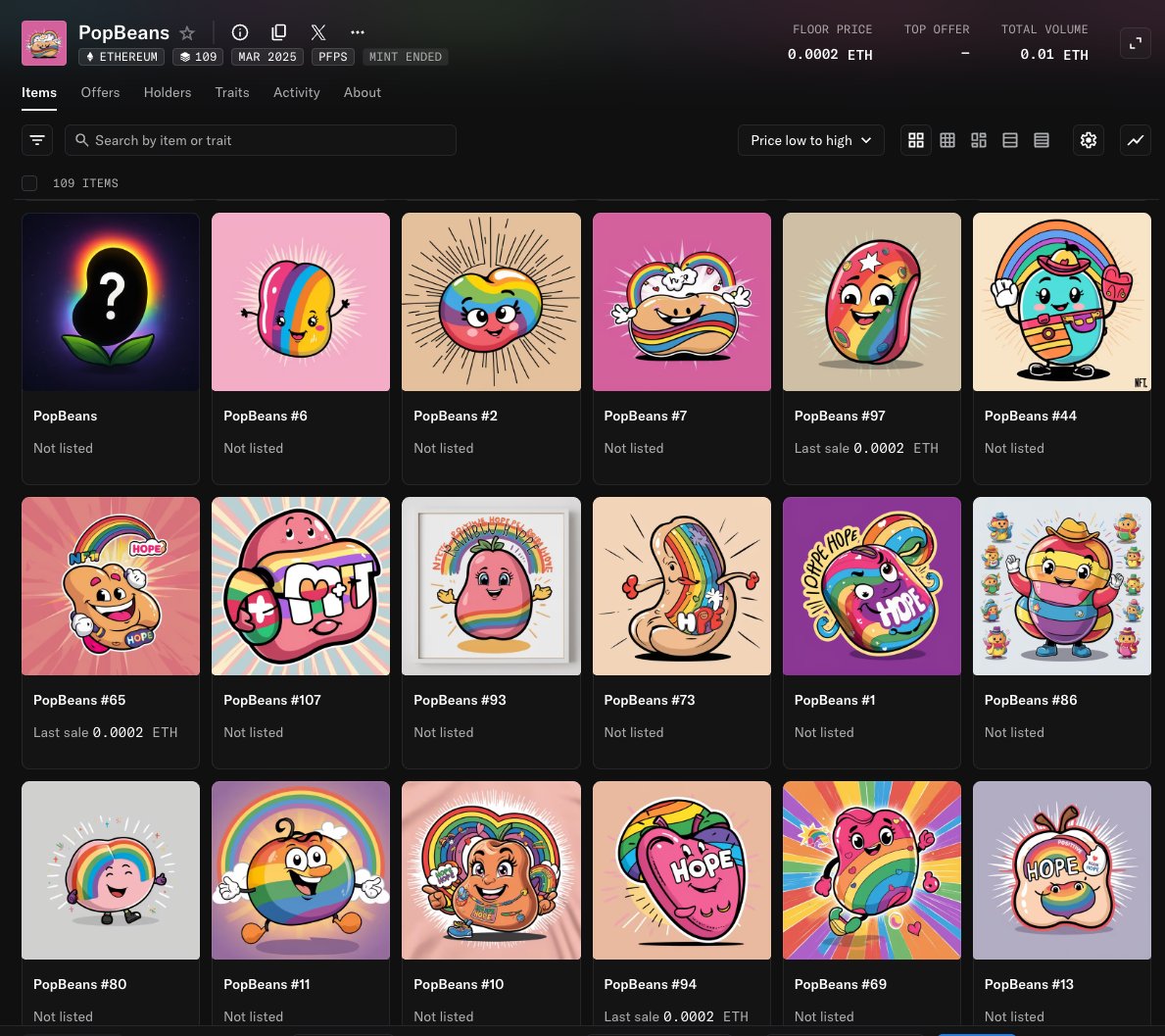Copy the collection link with the copy icon

pyautogui.click(x=278, y=32)
